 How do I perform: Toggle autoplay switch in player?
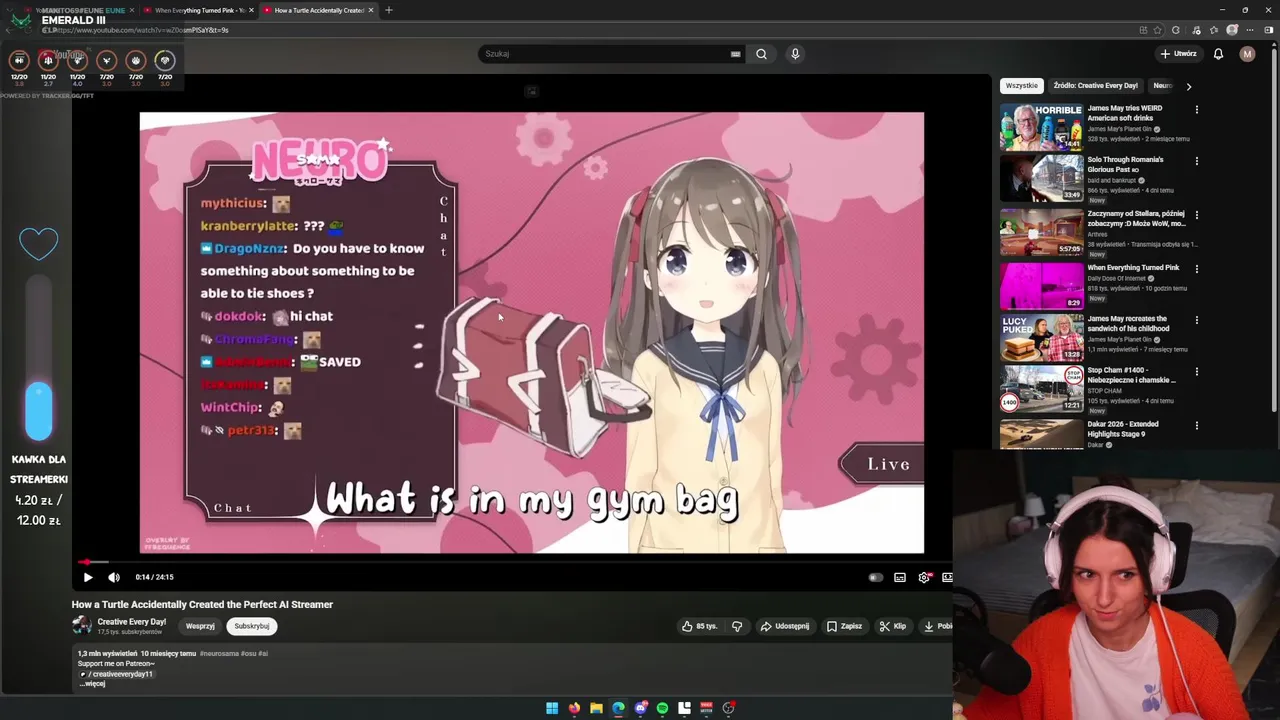click(875, 577)
